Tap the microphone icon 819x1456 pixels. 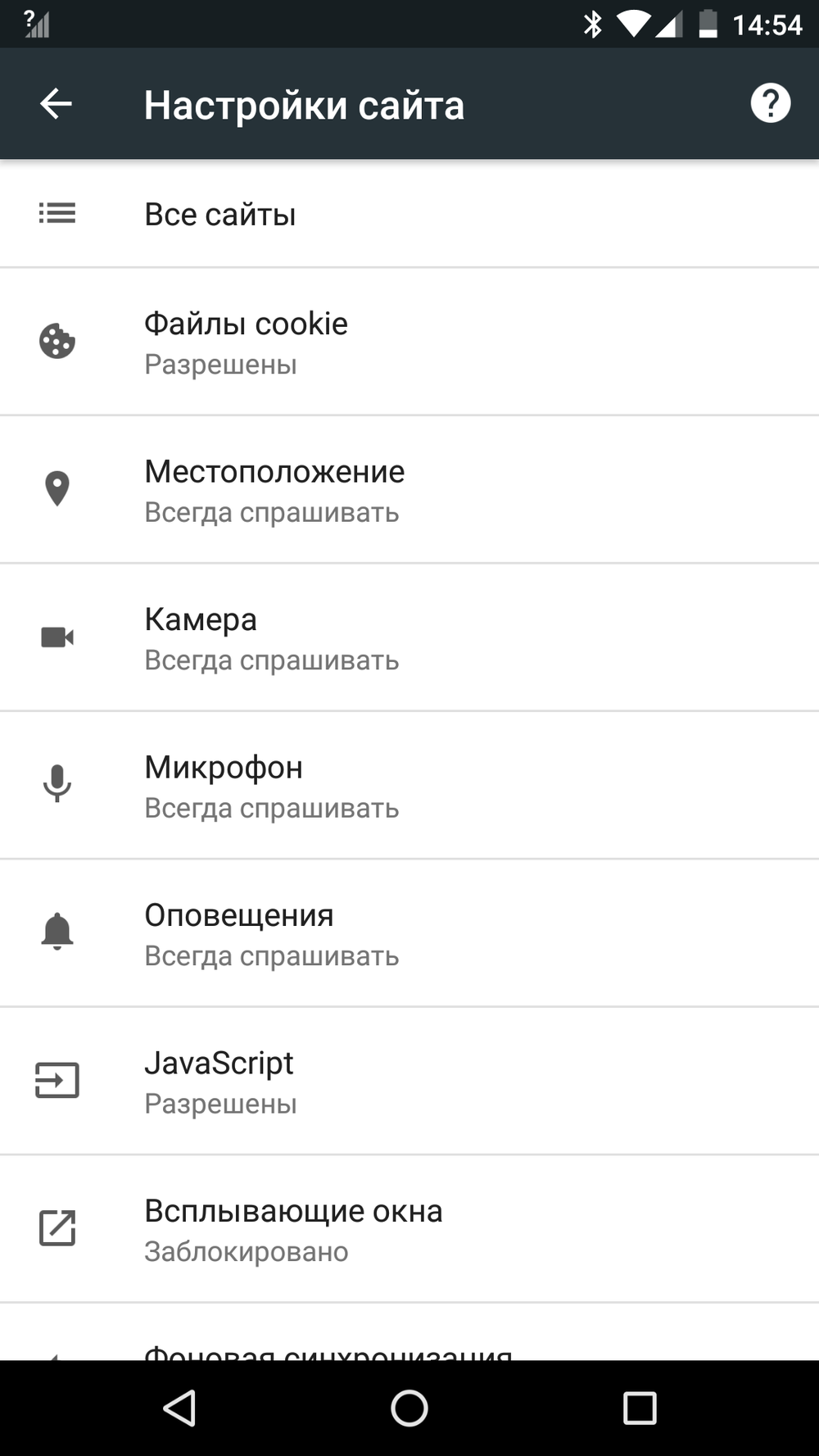pyautogui.click(x=57, y=784)
